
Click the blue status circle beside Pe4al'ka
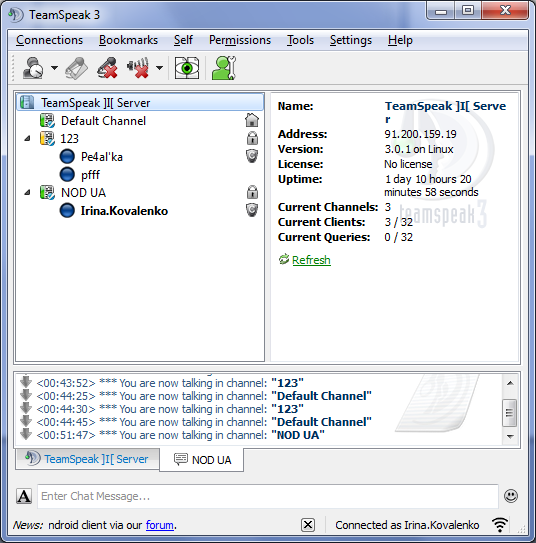click(x=67, y=156)
